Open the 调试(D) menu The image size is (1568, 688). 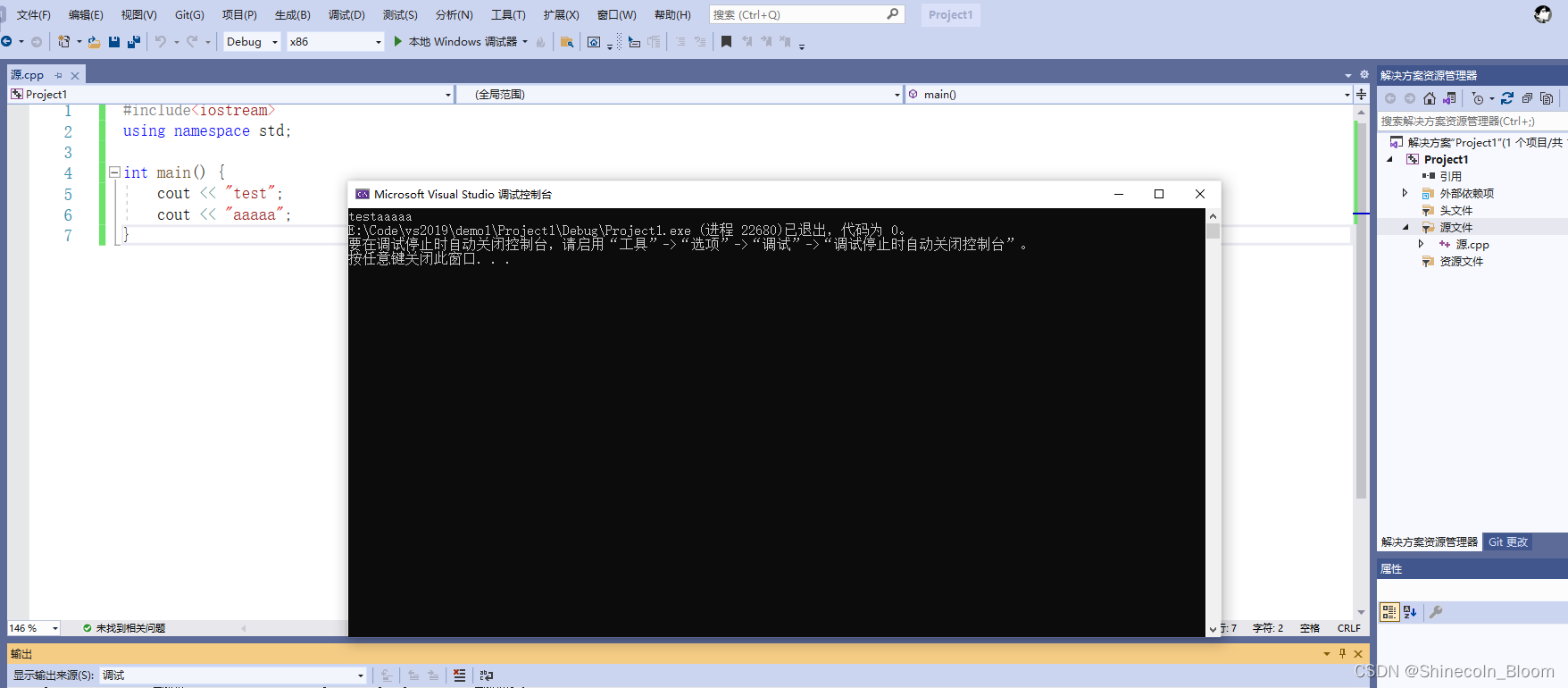tap(346, 15)
